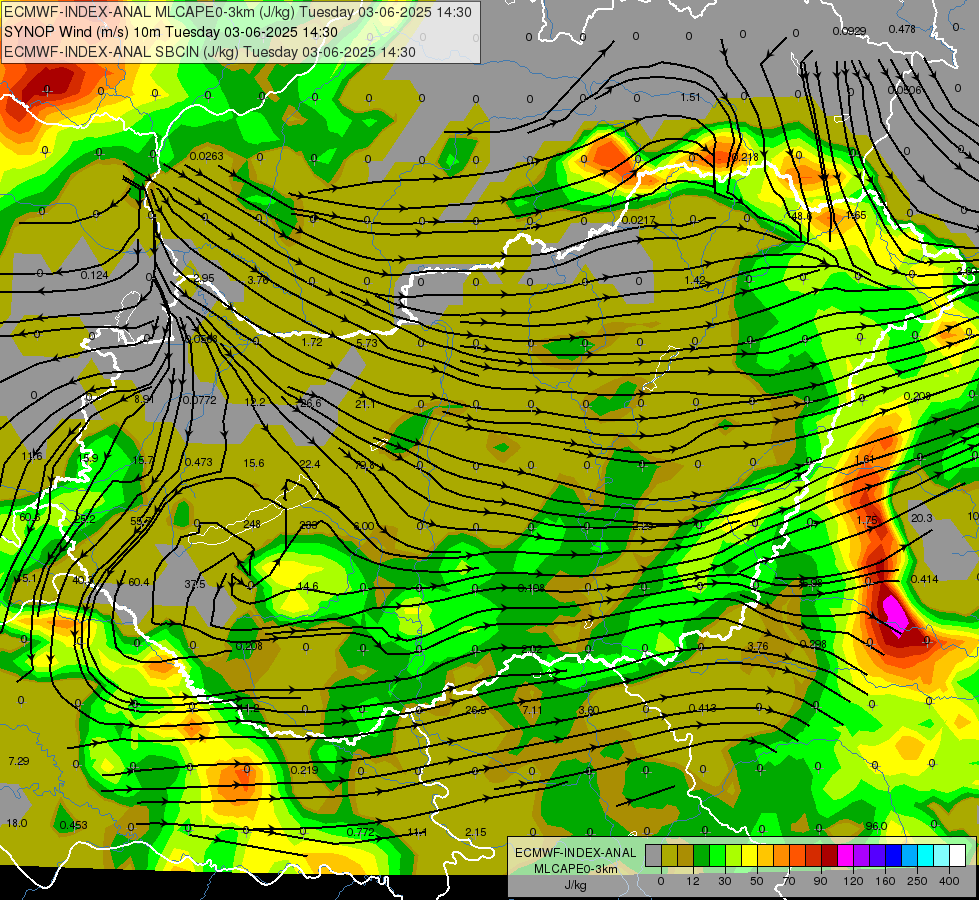This screenshot has height=900, width=979.
Task: Click the legend text MLCAPE0-3km
Action: tap(575, 869)
